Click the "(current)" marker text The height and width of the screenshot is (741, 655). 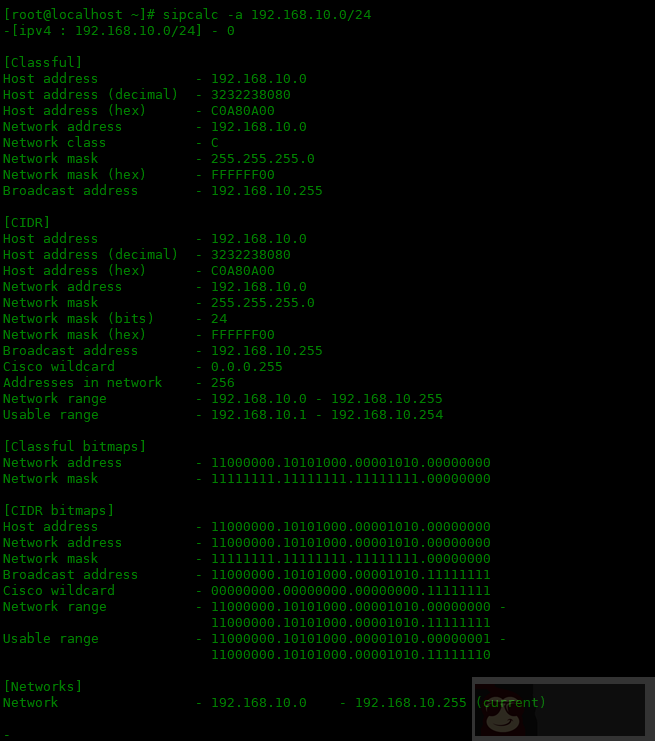[x=510, y=703]
